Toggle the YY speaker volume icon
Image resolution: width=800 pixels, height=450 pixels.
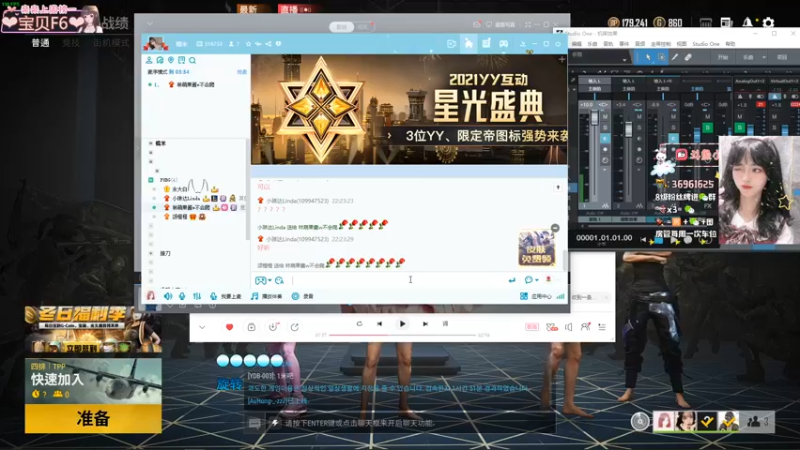[x=168, y=296]
